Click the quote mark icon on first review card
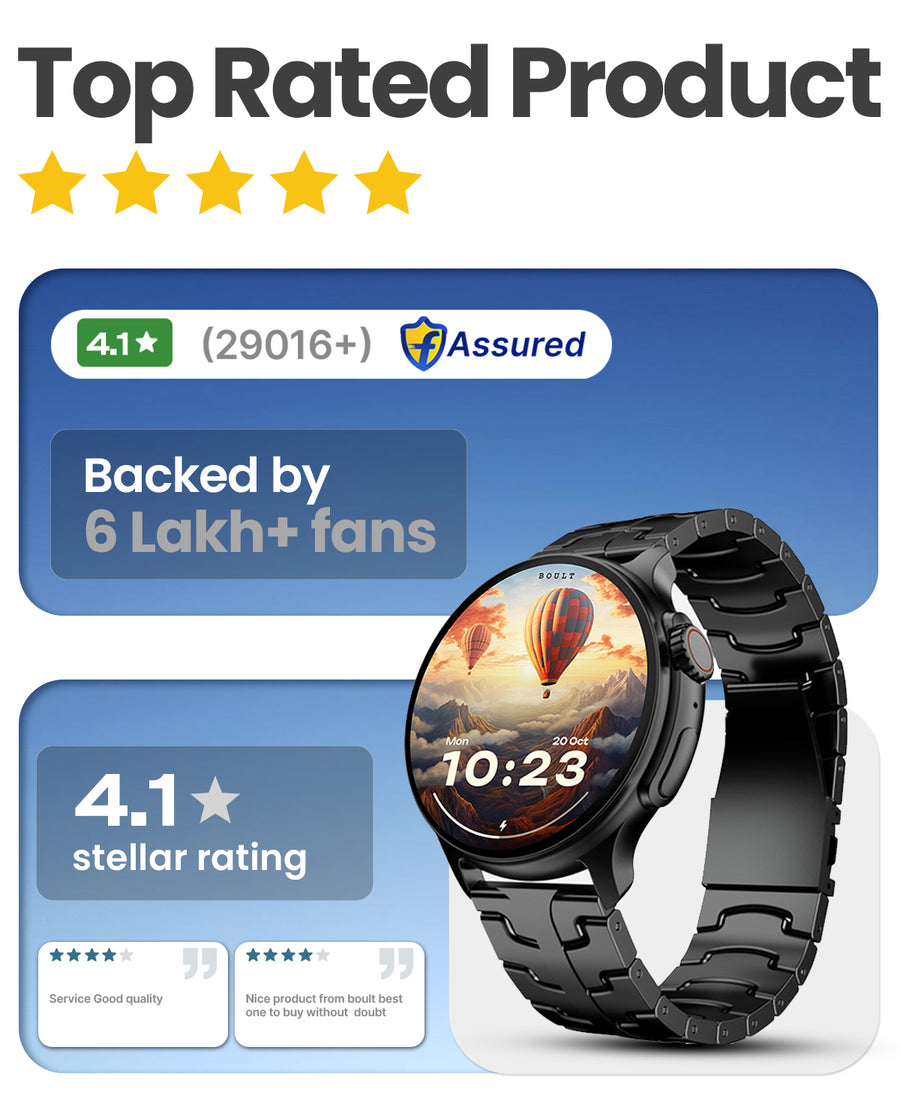The width and height of the screenshot is (900, 1116). pos(200,963)
